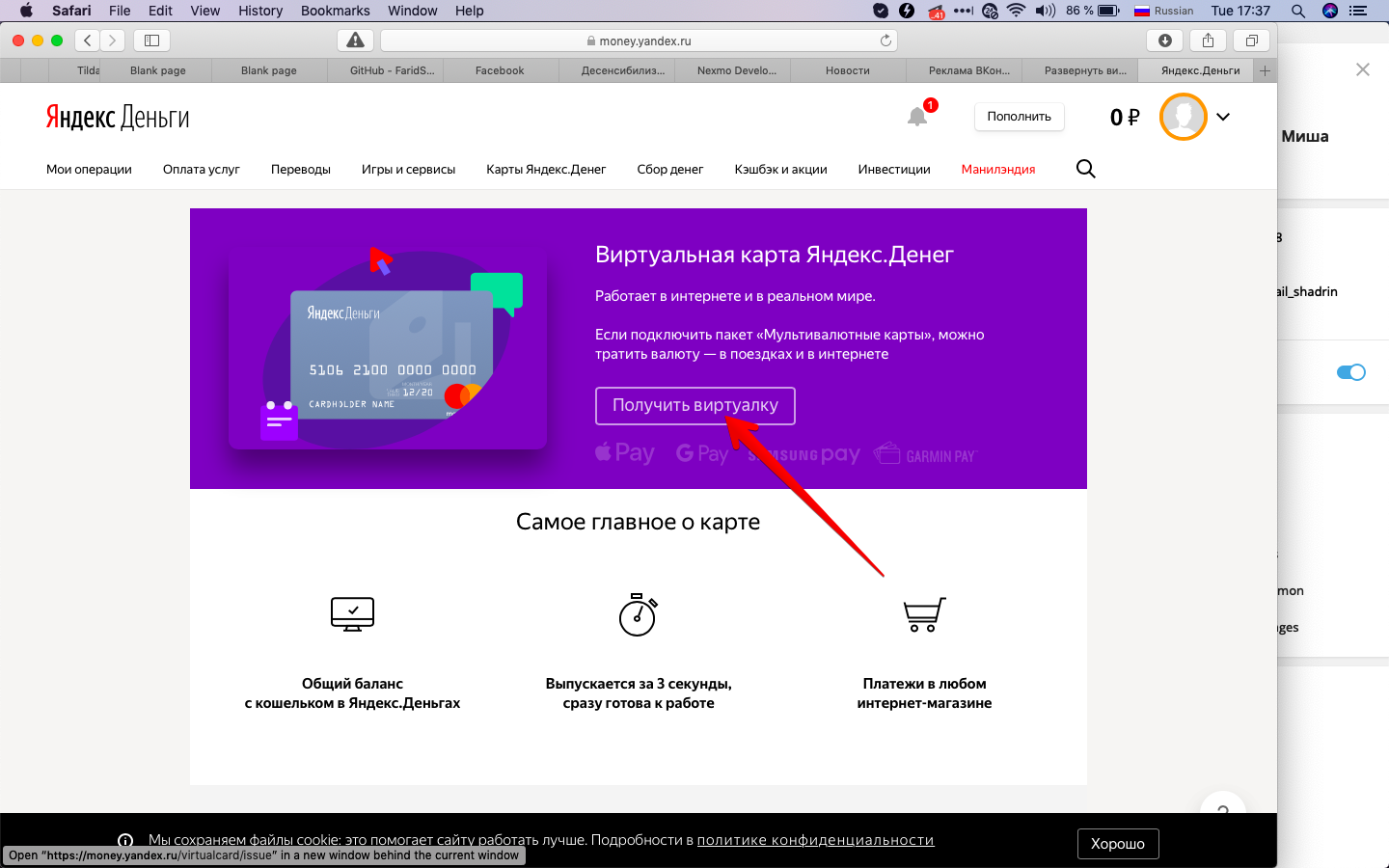Click Safari's sidebar toggle icon
1389x868 pixels.
click(151, 41)
